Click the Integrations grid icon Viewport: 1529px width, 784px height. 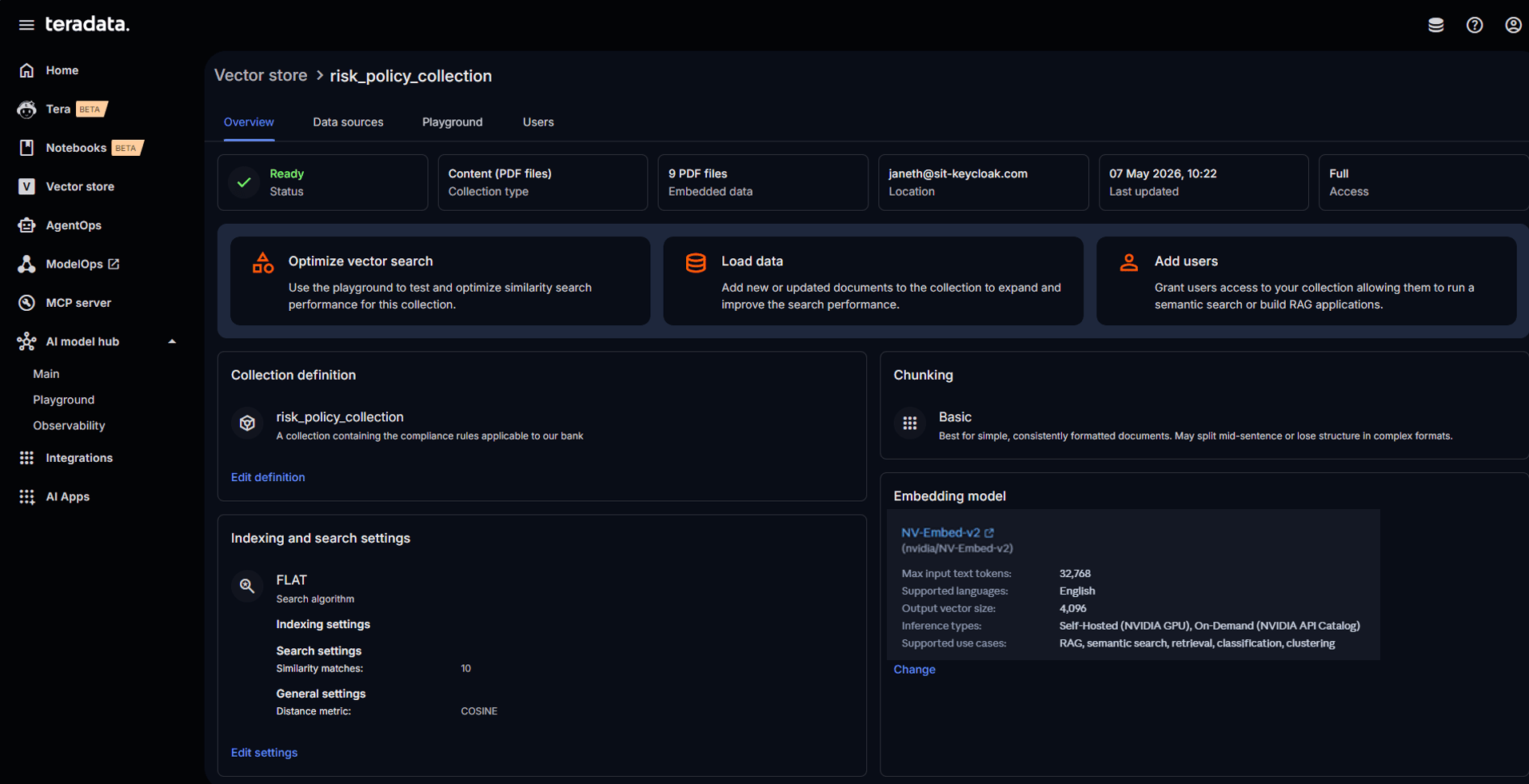(26, 458)
